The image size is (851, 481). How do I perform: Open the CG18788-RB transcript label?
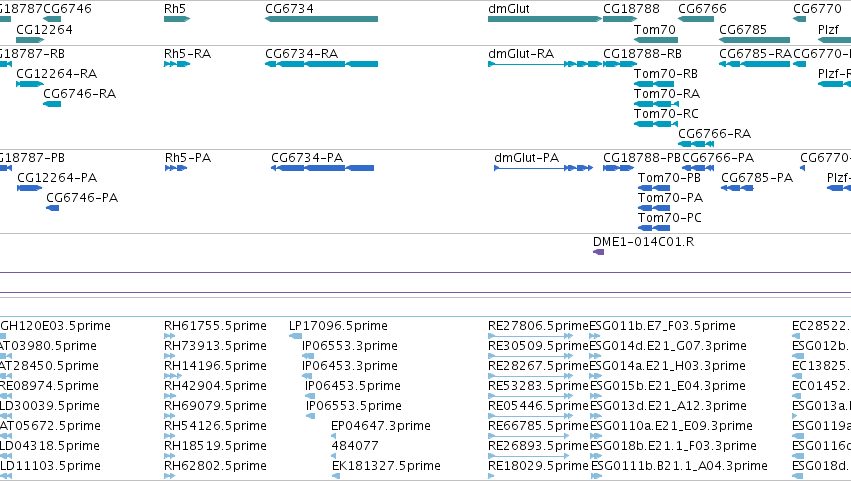[x=642, y=54]
